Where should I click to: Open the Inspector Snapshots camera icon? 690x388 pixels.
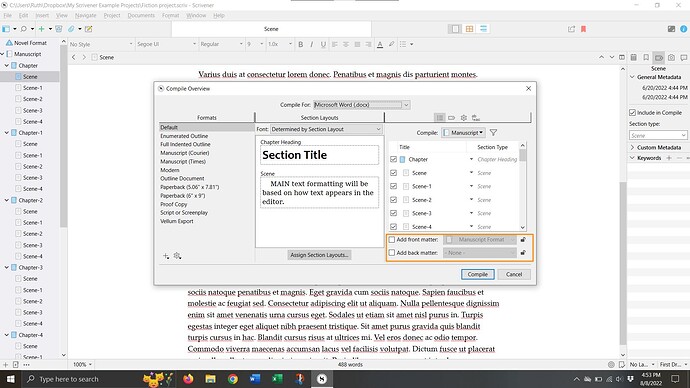tap(671, 58)
